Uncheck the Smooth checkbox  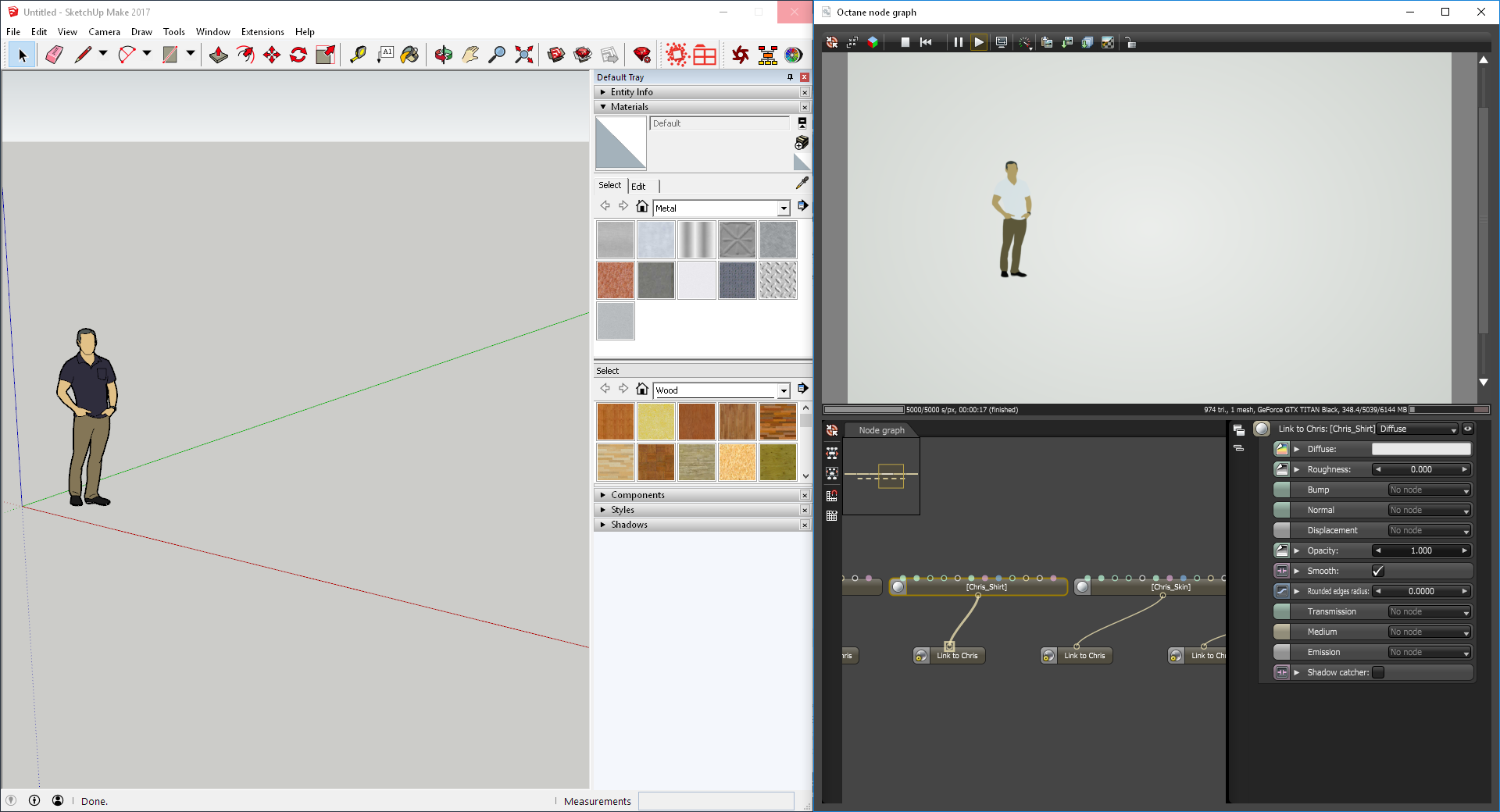1378,571
